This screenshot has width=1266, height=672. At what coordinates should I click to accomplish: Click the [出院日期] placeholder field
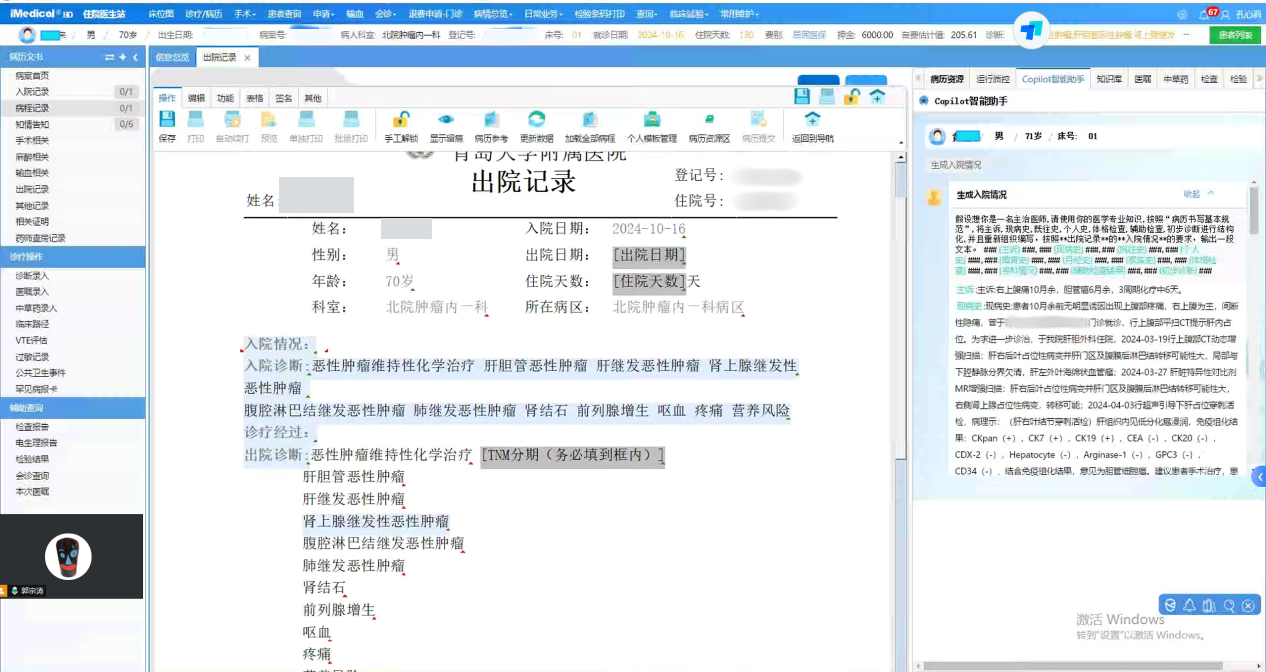(650, 255)
